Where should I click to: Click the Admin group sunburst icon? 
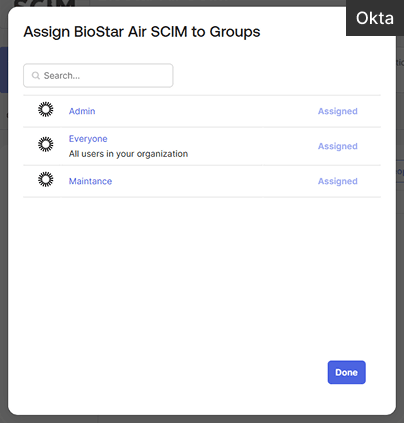(46, 110)
